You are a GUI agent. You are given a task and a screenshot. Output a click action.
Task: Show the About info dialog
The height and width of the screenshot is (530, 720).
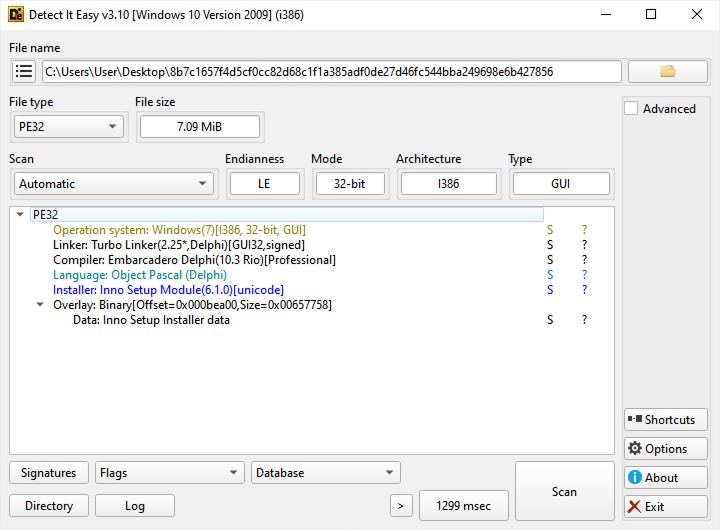coord(665,478)
